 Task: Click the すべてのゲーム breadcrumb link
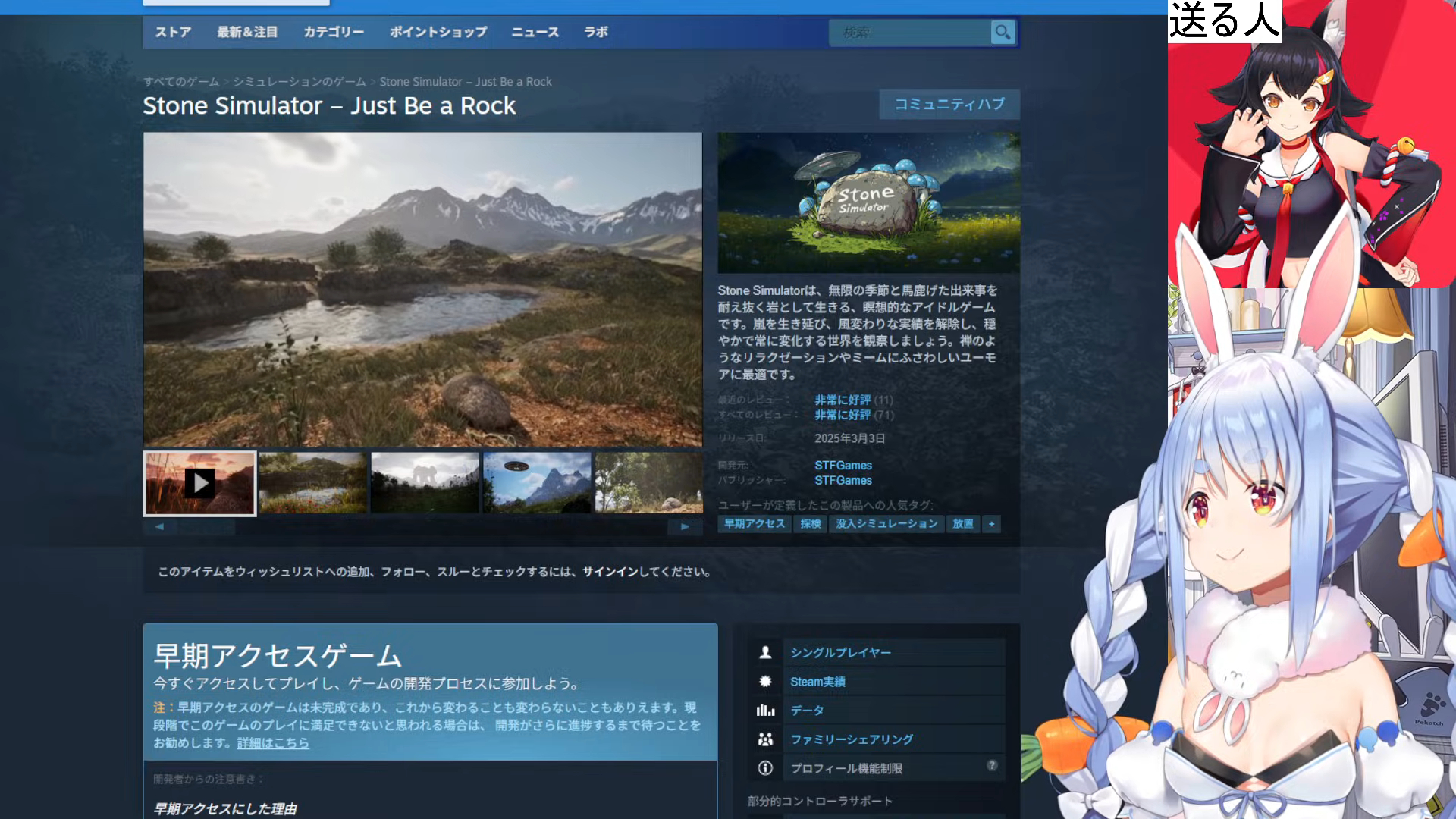pyautogui.click(x=181, y=82)
